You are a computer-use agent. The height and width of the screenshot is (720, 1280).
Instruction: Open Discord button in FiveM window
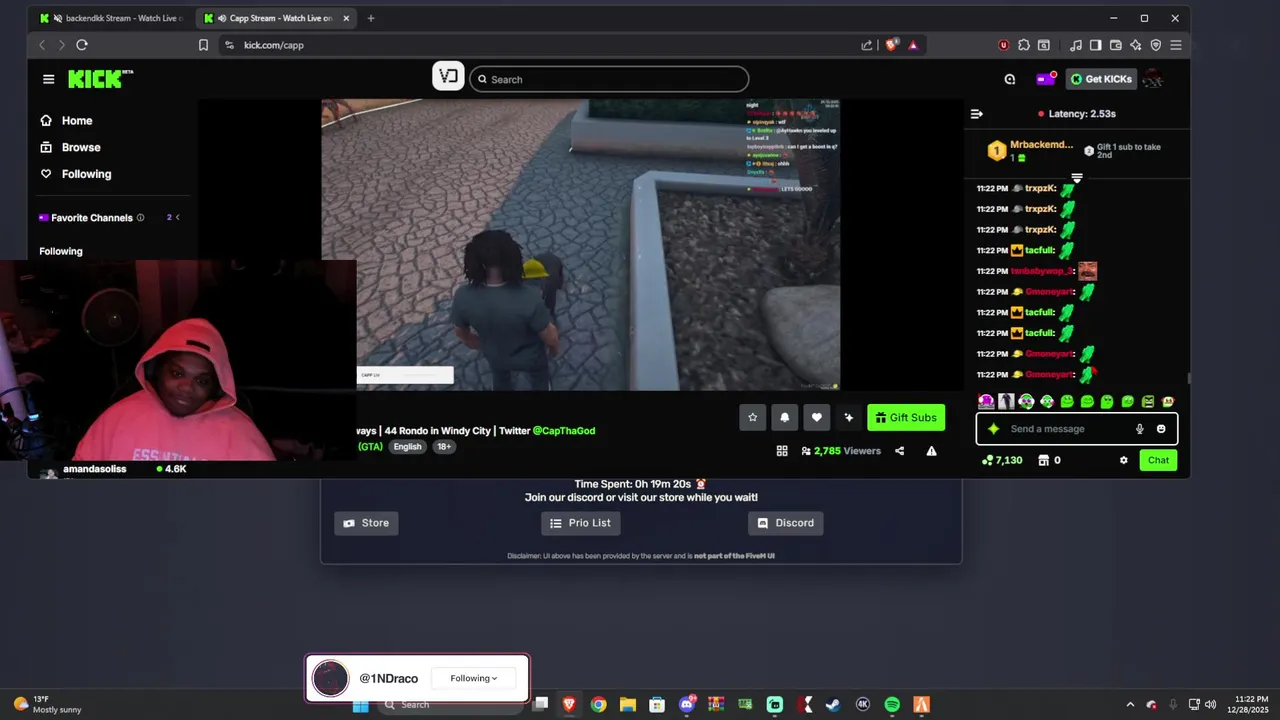(x=785, y=523)
